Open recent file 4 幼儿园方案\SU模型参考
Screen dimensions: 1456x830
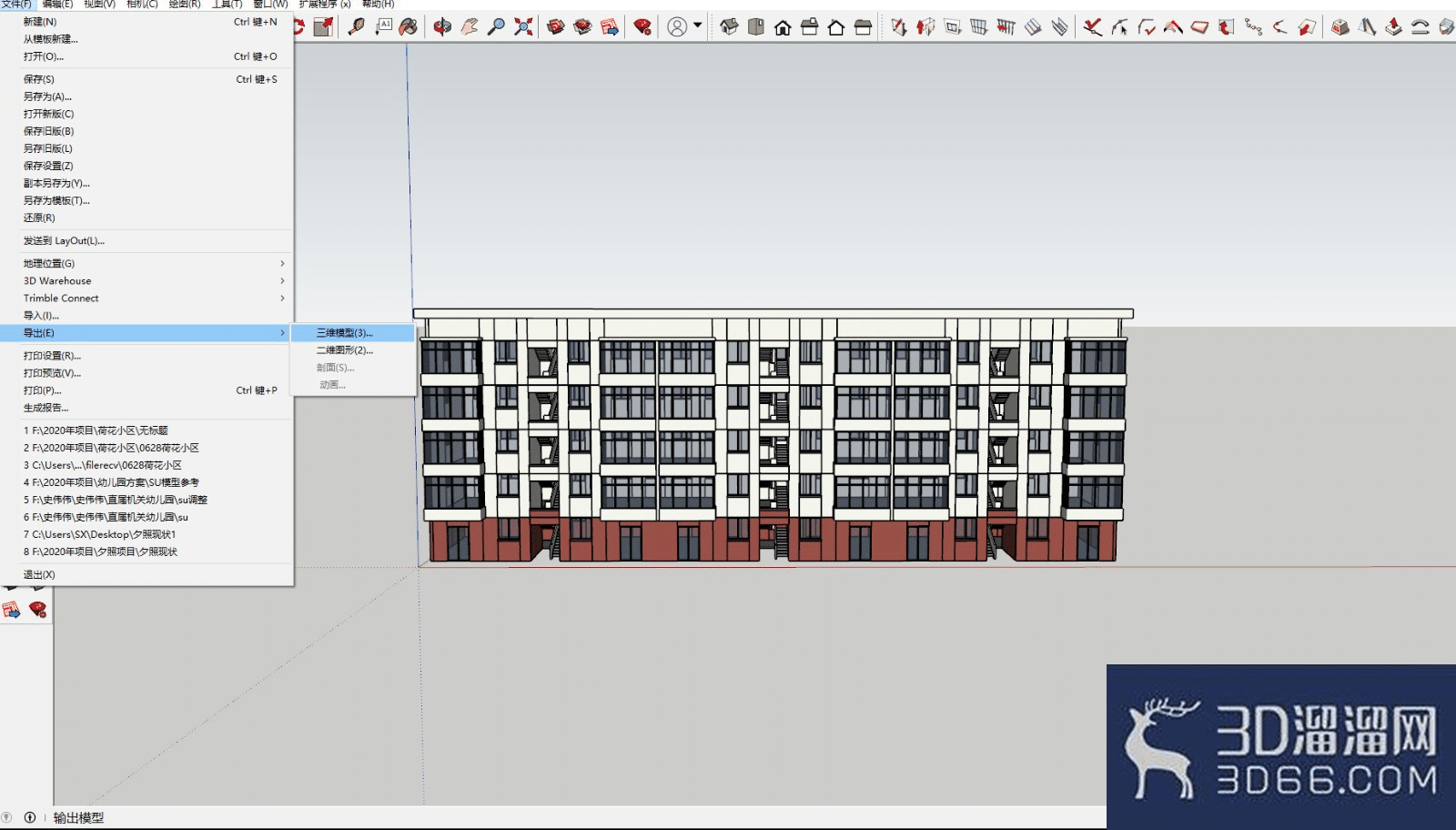coord(147,482)
